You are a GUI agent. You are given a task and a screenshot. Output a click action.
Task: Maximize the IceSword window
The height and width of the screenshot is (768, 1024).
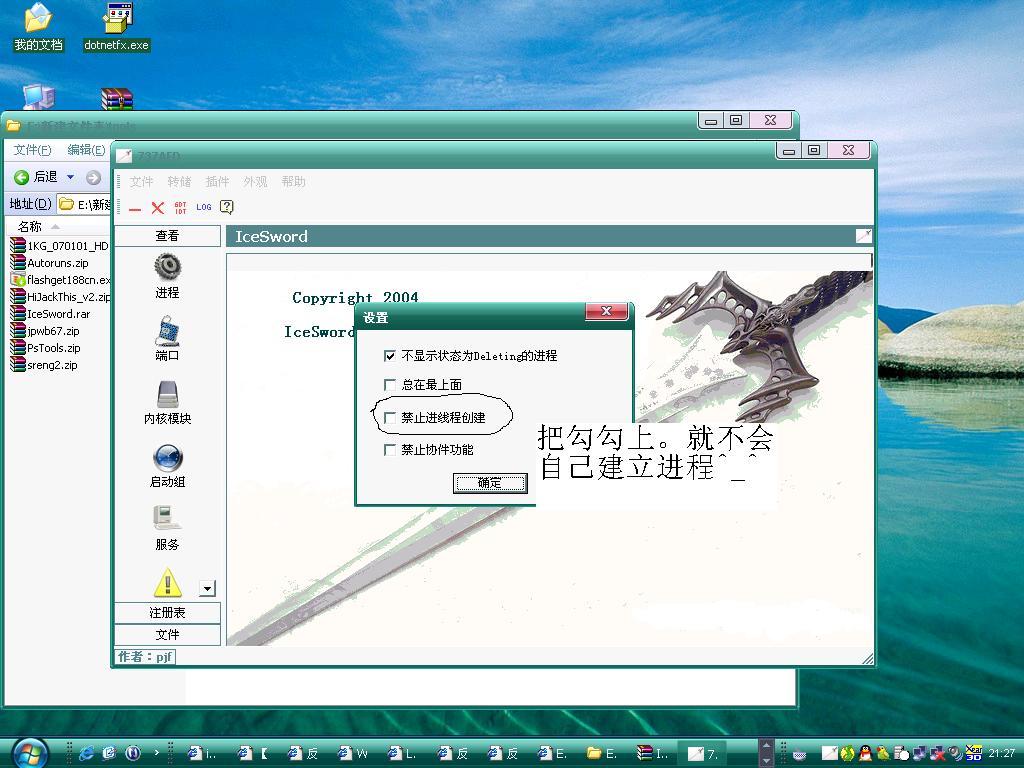[x=814, y=150]
